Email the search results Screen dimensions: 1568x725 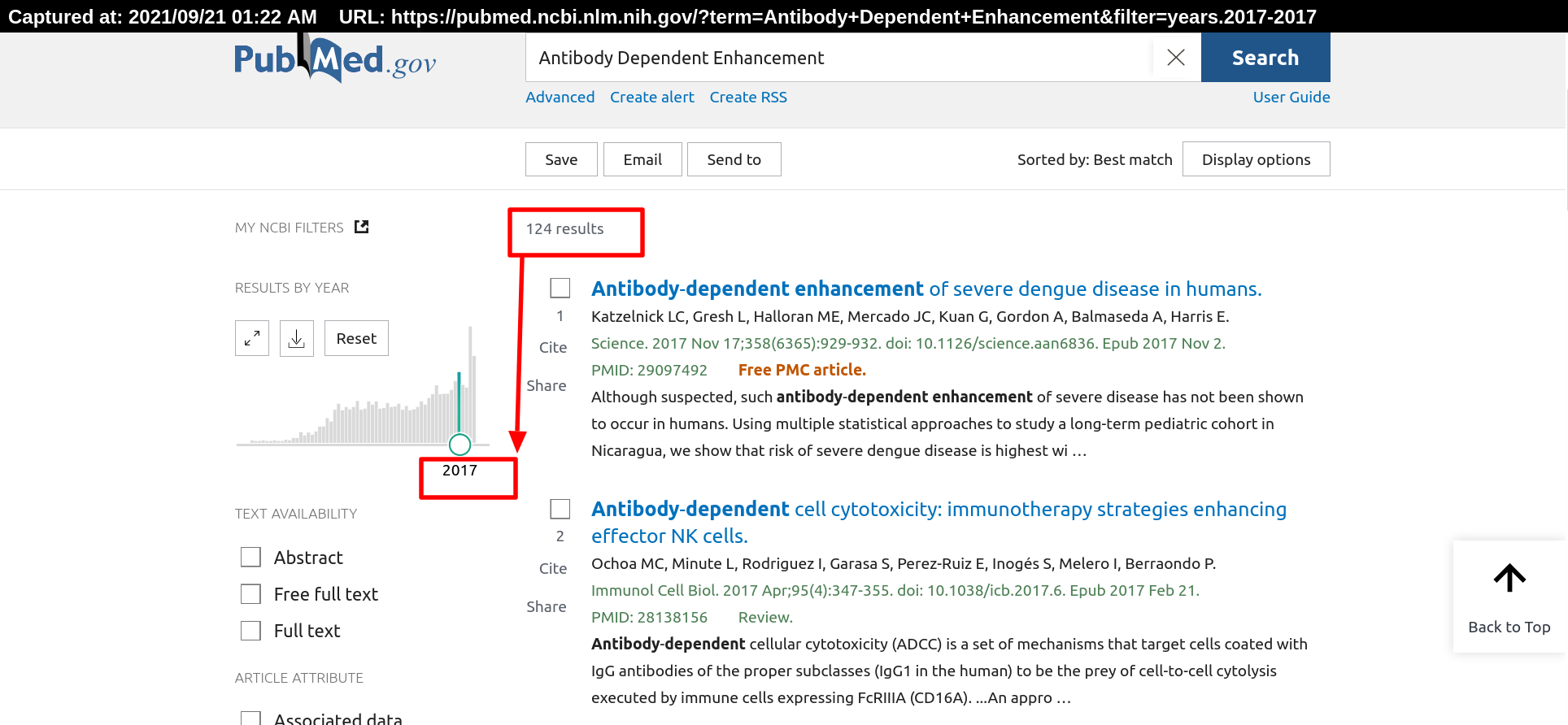(x=642, y=159)
